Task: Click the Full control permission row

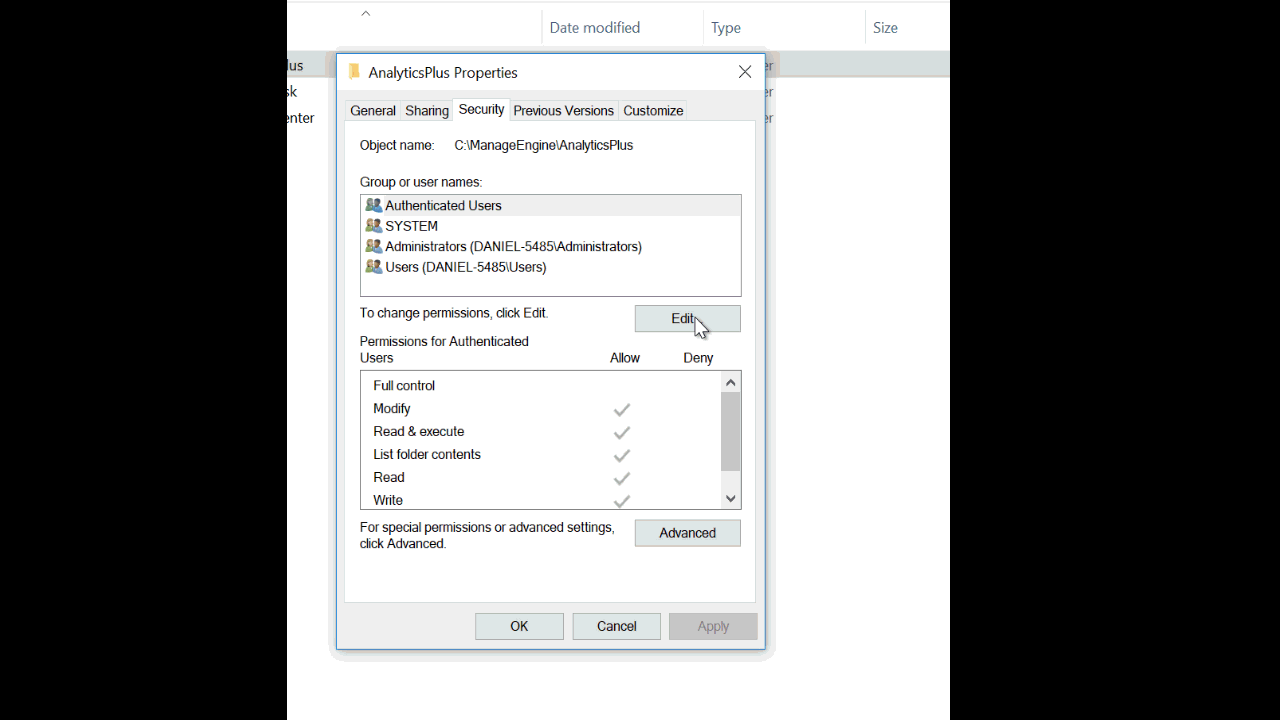Action: 540,386
